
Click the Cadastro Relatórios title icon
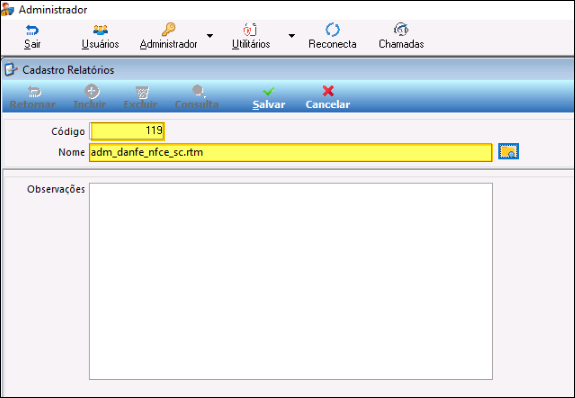click(11, 69)
